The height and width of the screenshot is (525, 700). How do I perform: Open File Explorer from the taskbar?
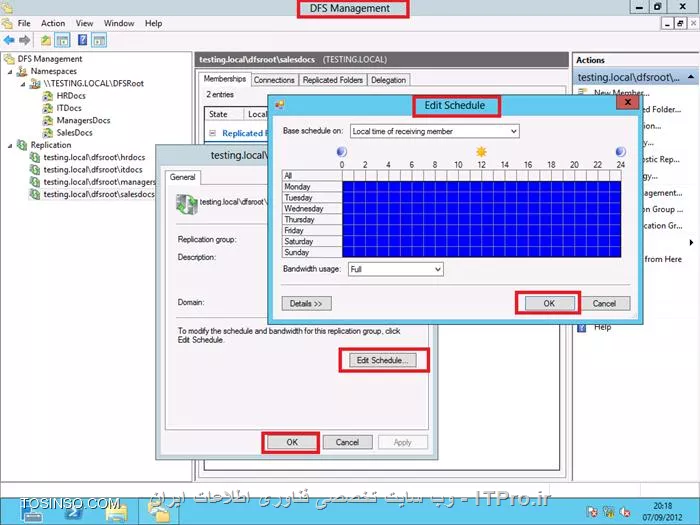tap(117, 512)
